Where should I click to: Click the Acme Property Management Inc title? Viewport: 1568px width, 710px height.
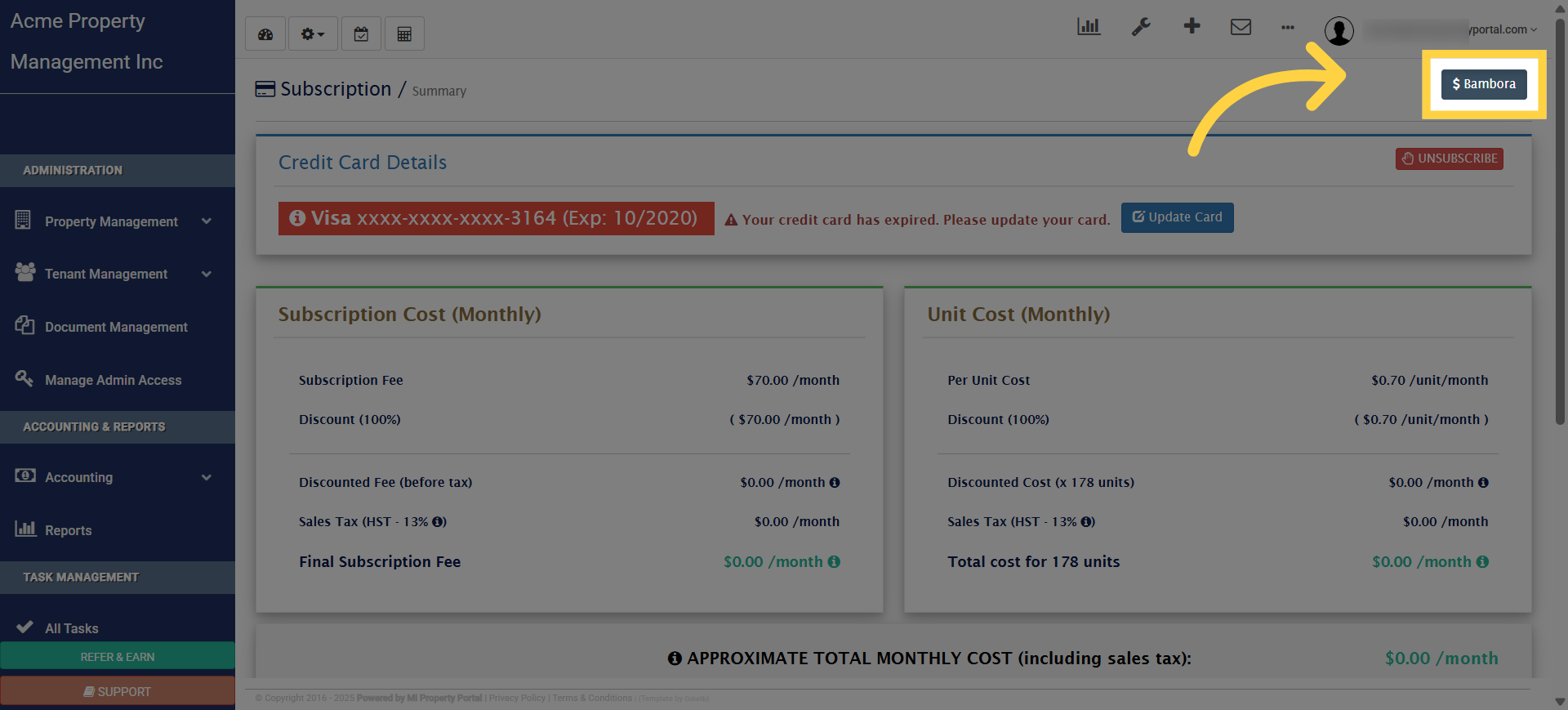coord(87,42)
